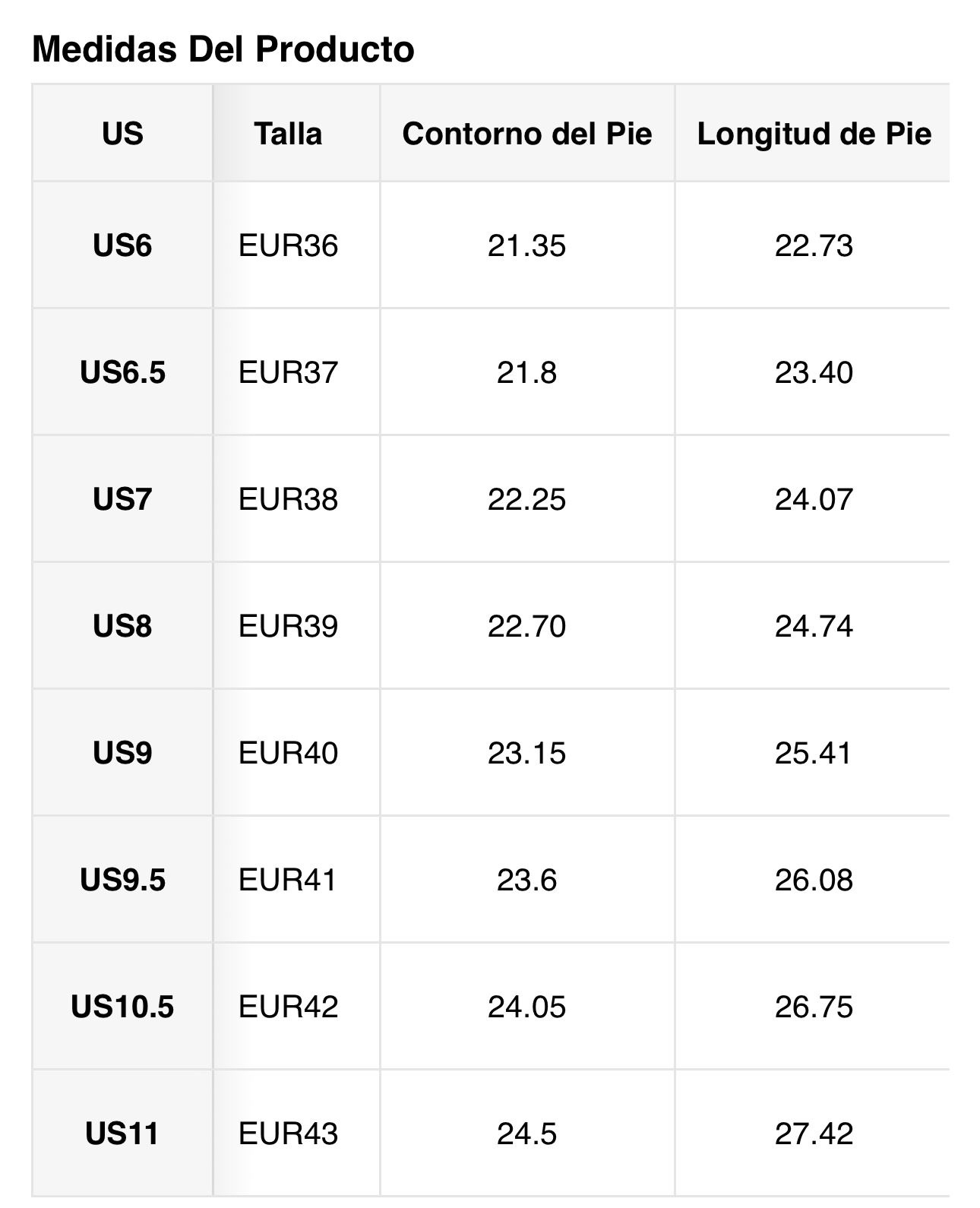The width and height of the screenshot is (980, 1208).
Task: Click the Longitud de Pie header
Action: (x=814, y=134)
